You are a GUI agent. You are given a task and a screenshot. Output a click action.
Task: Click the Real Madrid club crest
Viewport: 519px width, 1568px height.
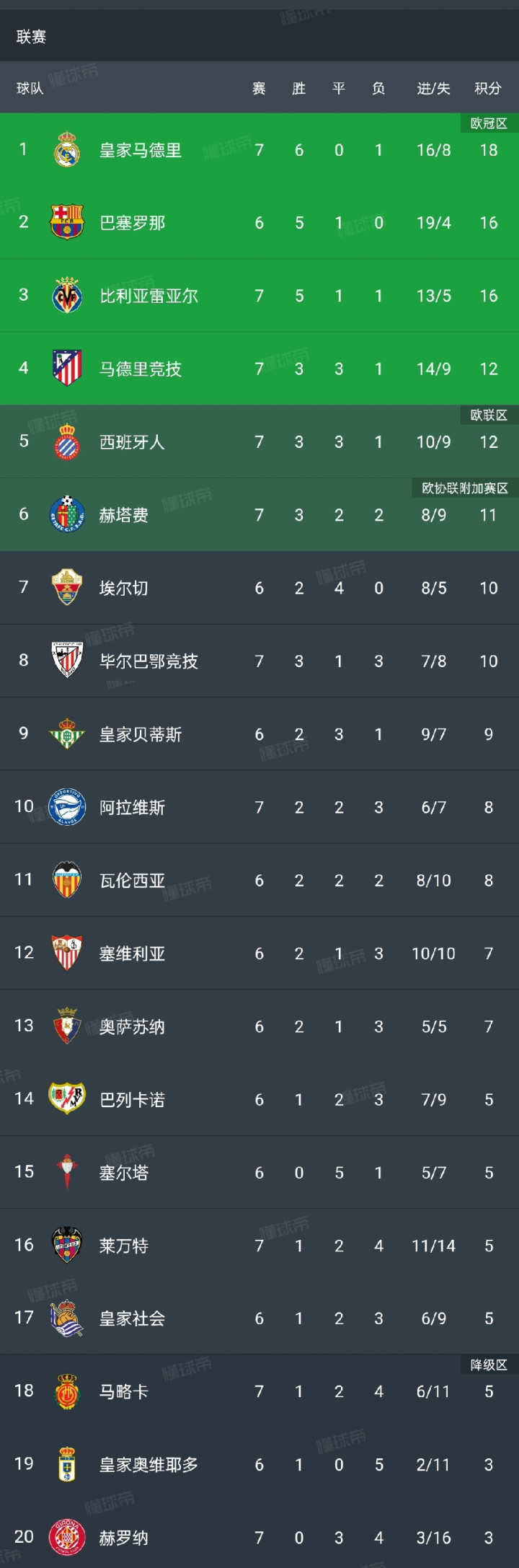pyautogui.click(x=67, y=150)
